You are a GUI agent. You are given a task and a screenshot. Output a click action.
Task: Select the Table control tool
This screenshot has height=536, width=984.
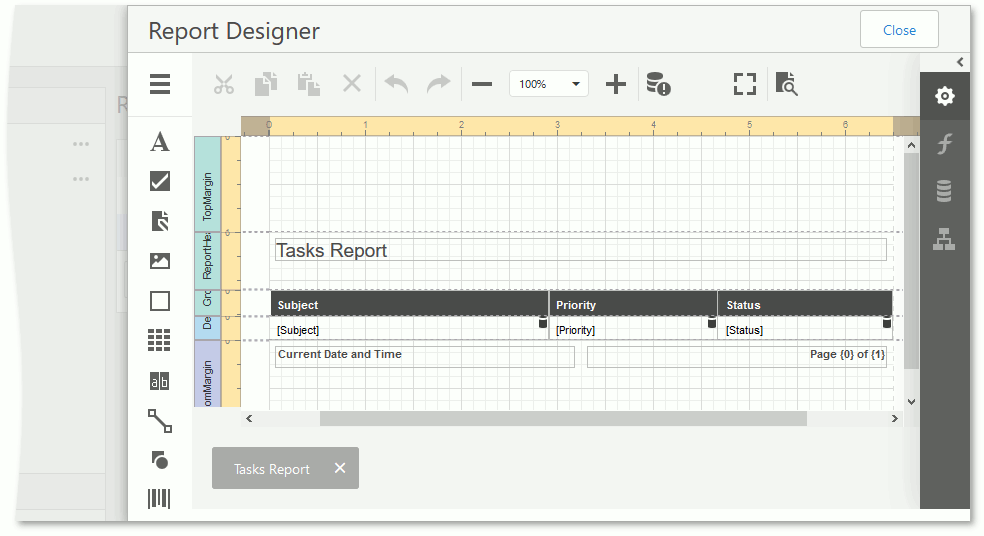pyautogui.click(x=159, y=340)
